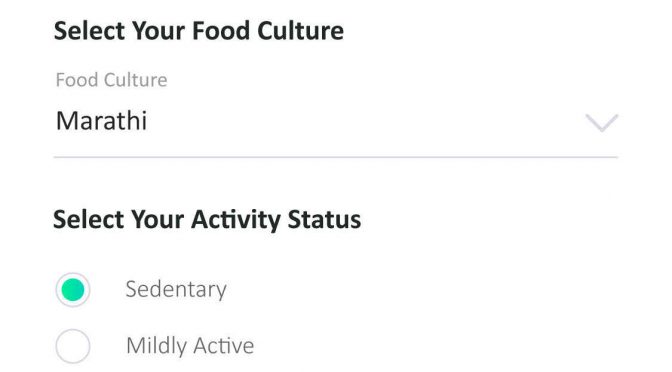Set activity status to Mildly Active
Viewport: 672px width, 372px height.
click(x=73, y=346)
